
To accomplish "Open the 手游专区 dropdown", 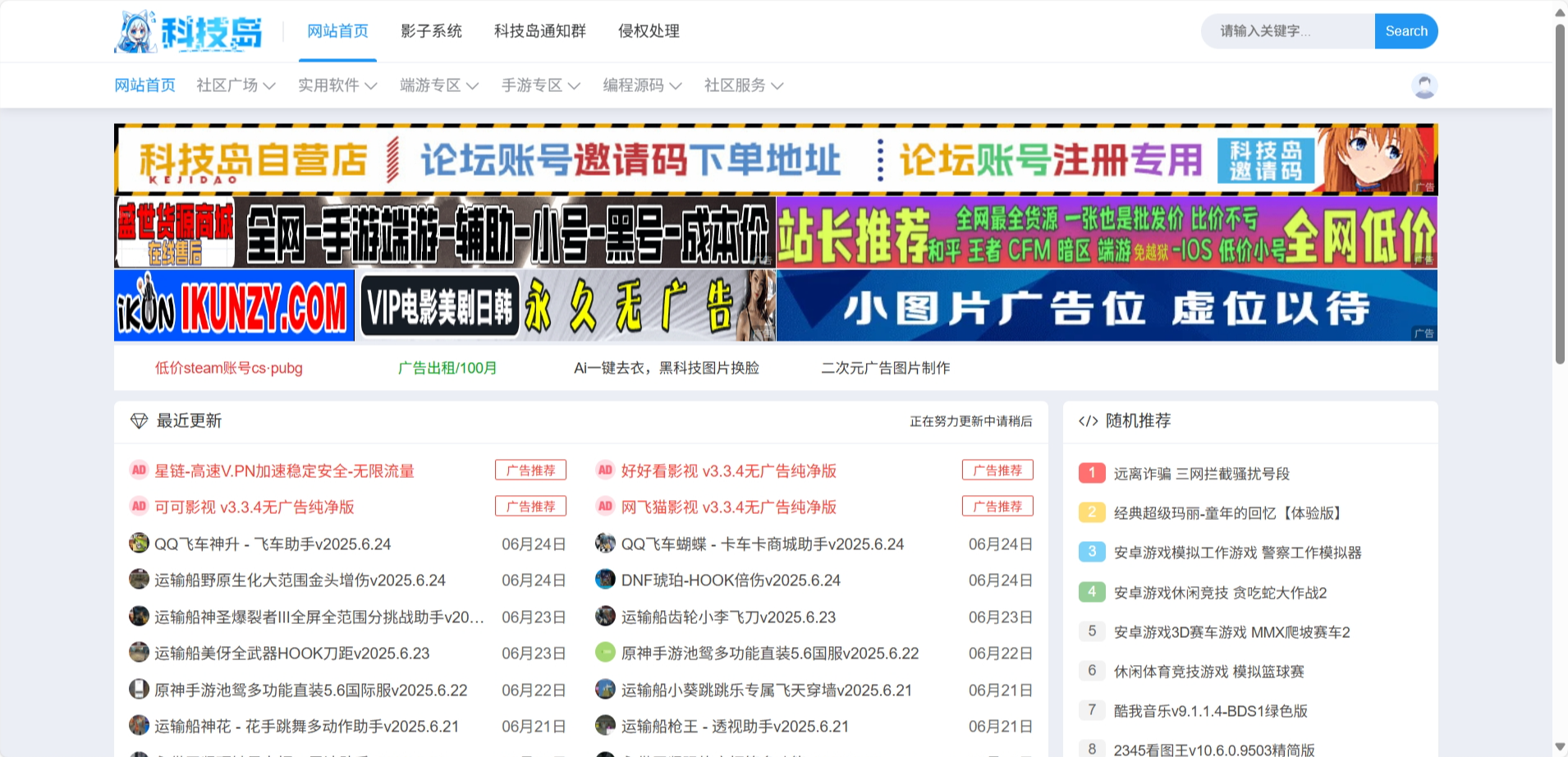I will pyautogui.click(x=540, y=85).
